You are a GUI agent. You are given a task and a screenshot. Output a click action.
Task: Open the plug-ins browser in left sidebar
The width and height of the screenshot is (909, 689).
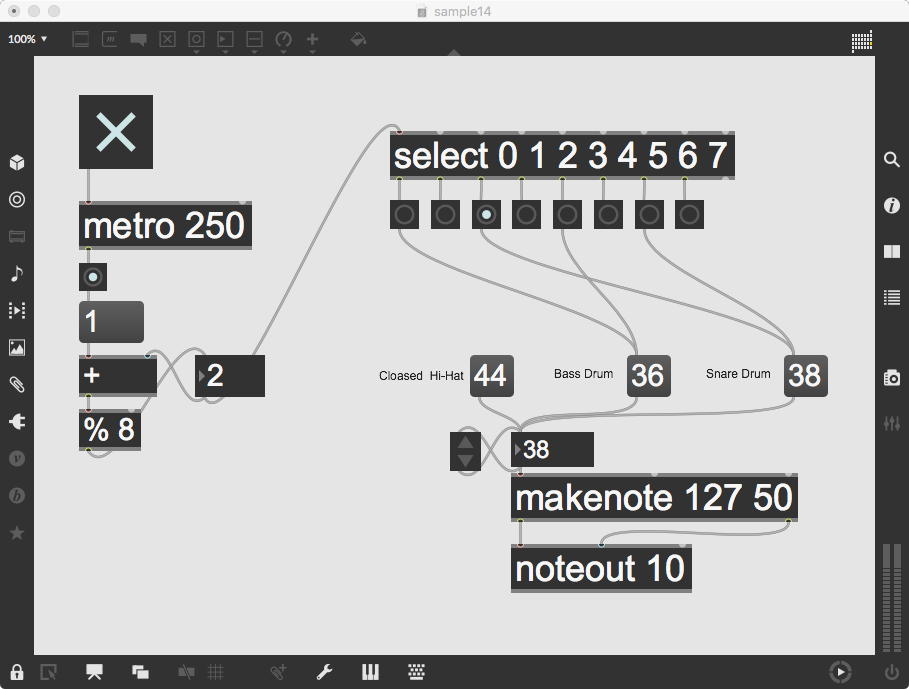(17, 422)
